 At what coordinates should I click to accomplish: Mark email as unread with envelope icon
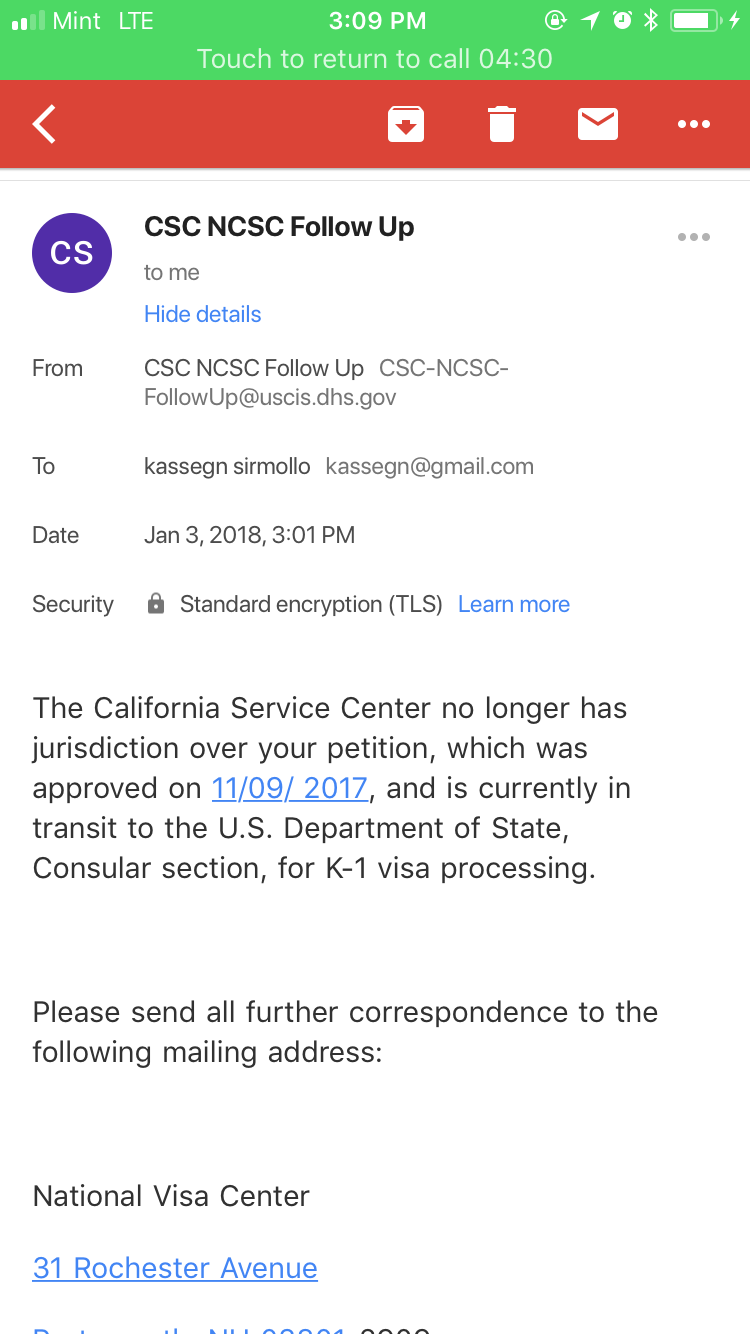tap(598, 124)
